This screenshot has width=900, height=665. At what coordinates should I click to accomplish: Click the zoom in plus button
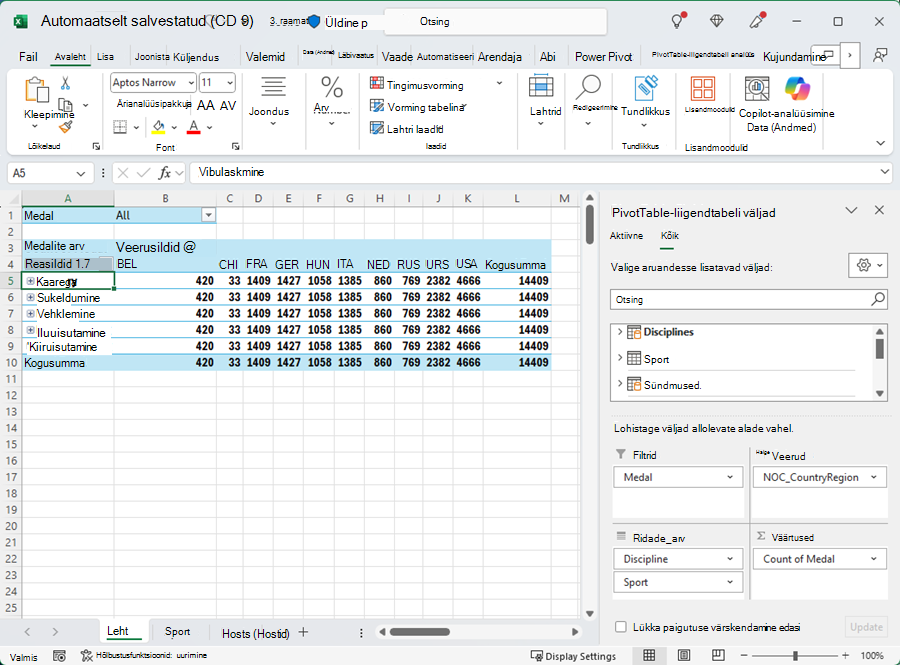(845, 655)
